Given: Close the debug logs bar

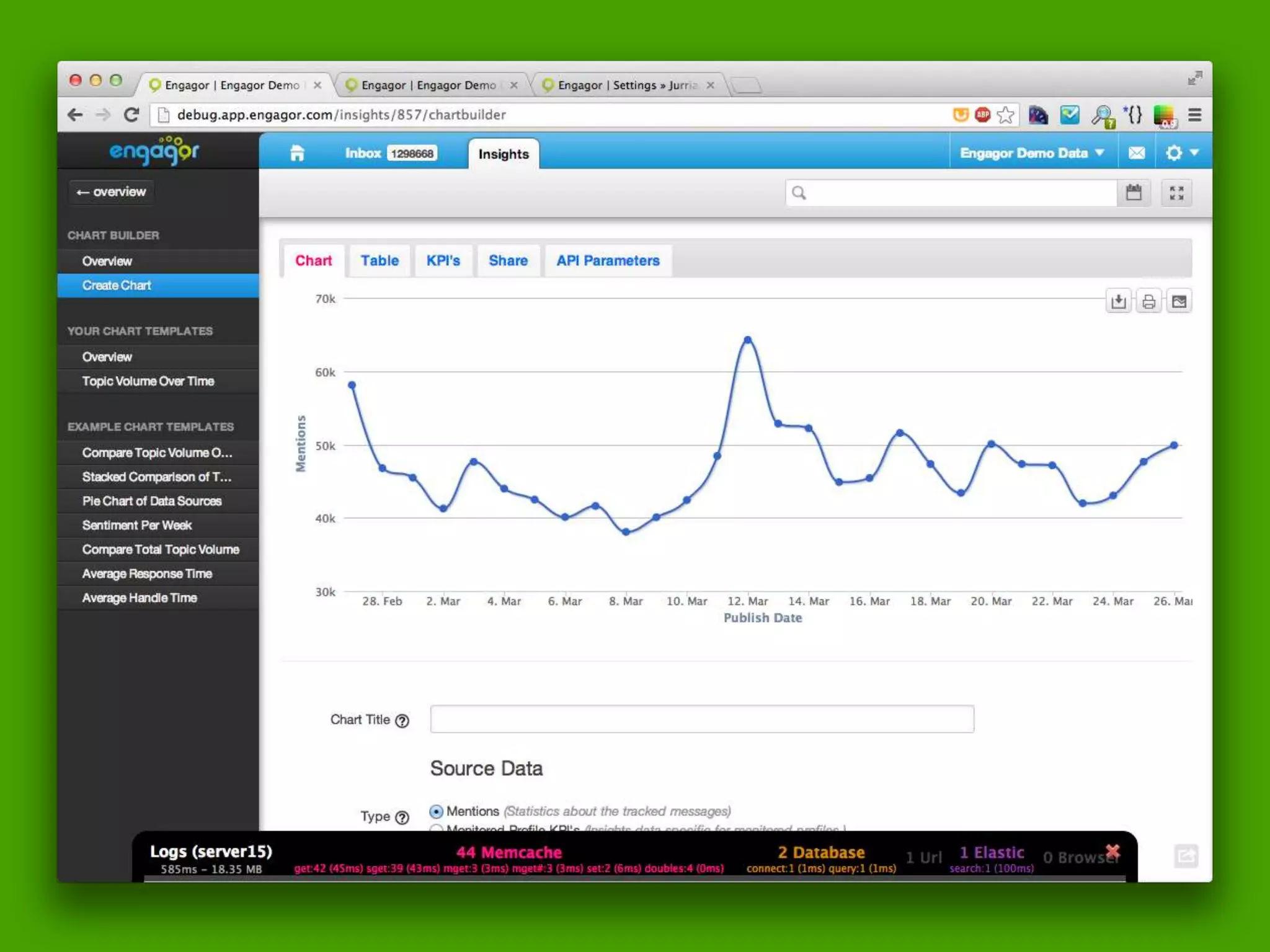Looking at the screenshot, I should (1113, 850).
